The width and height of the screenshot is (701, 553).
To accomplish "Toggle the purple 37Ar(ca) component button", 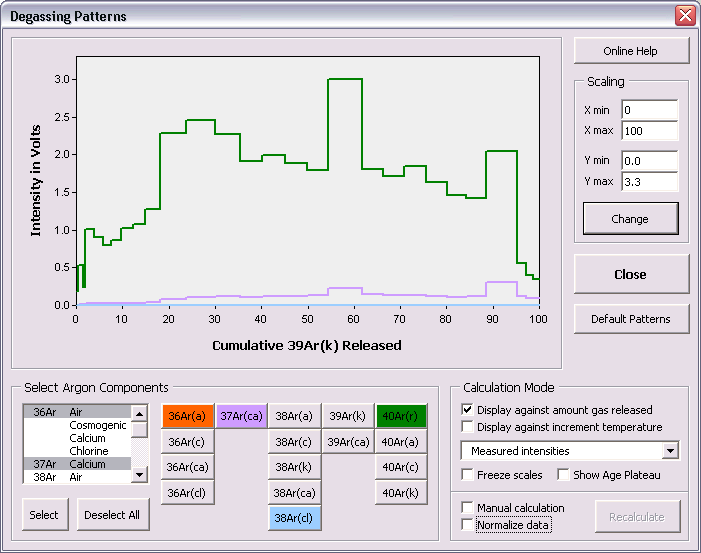I will 240,416.
